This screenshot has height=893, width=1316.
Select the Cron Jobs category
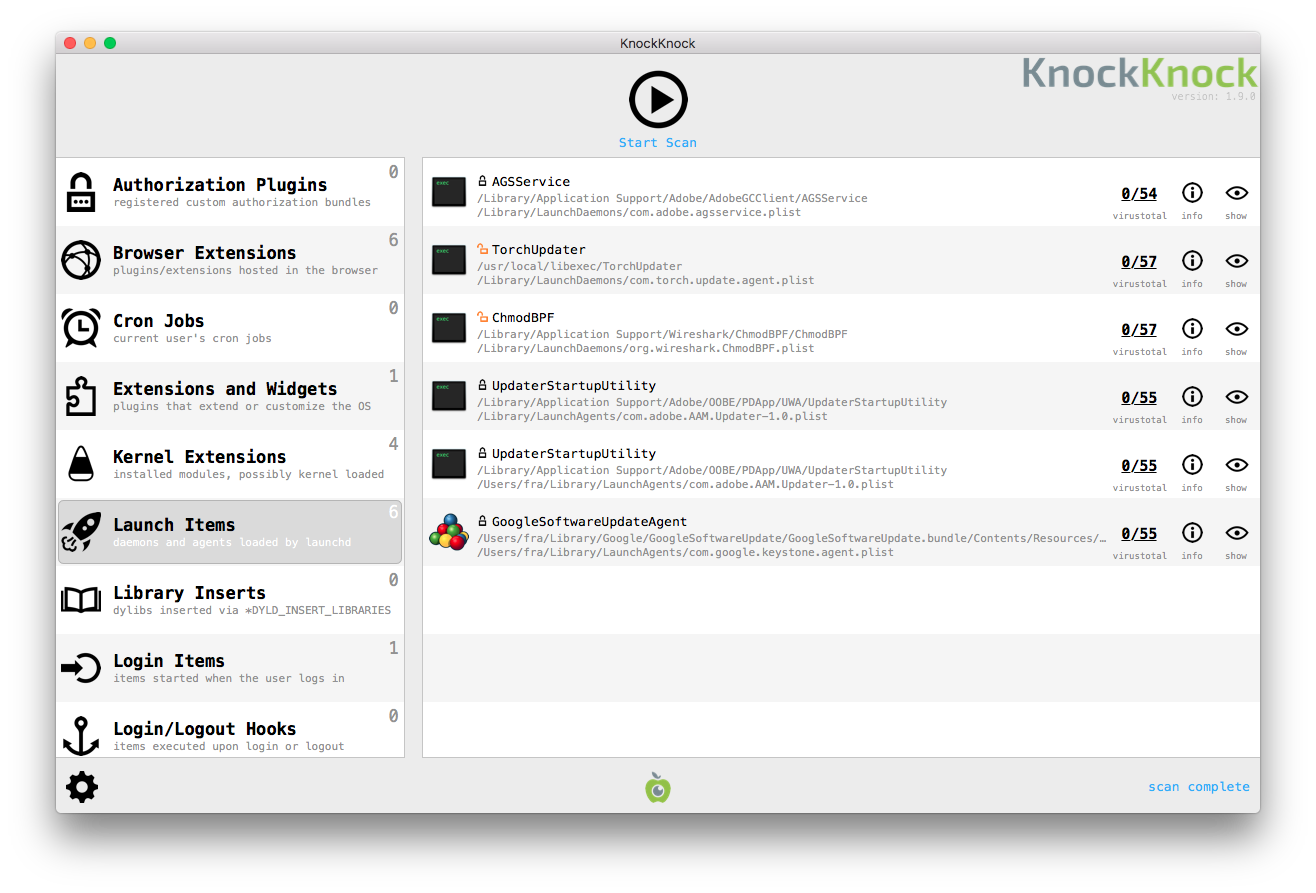(230, 328)
